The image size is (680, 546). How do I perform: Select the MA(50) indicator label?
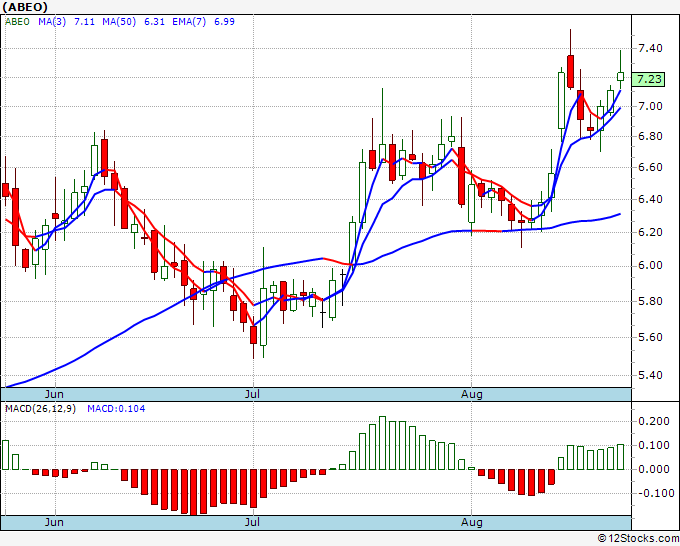[119, 22]
